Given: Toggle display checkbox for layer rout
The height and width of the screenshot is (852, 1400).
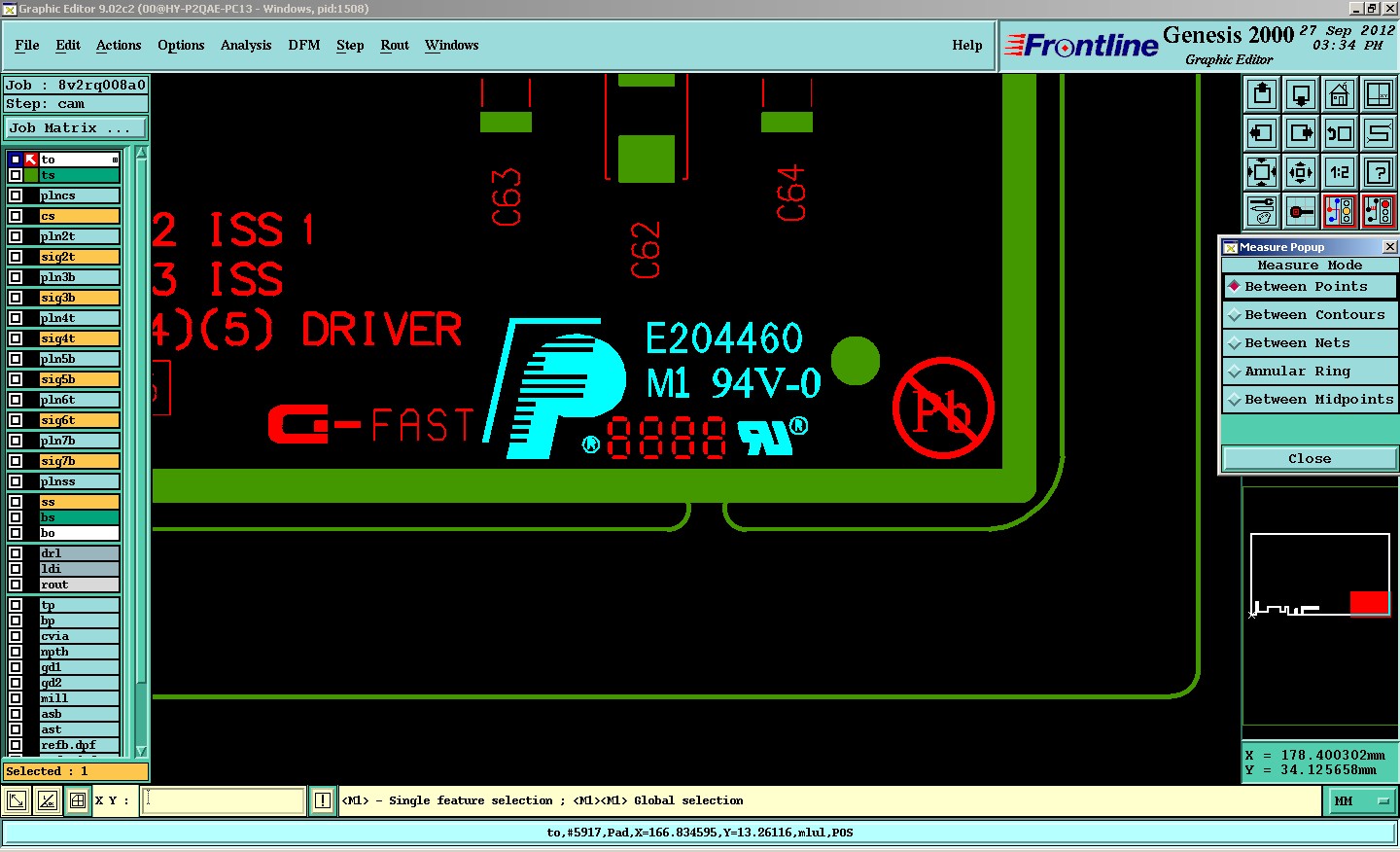Looking at the screenshot, I should click(16, 585).
